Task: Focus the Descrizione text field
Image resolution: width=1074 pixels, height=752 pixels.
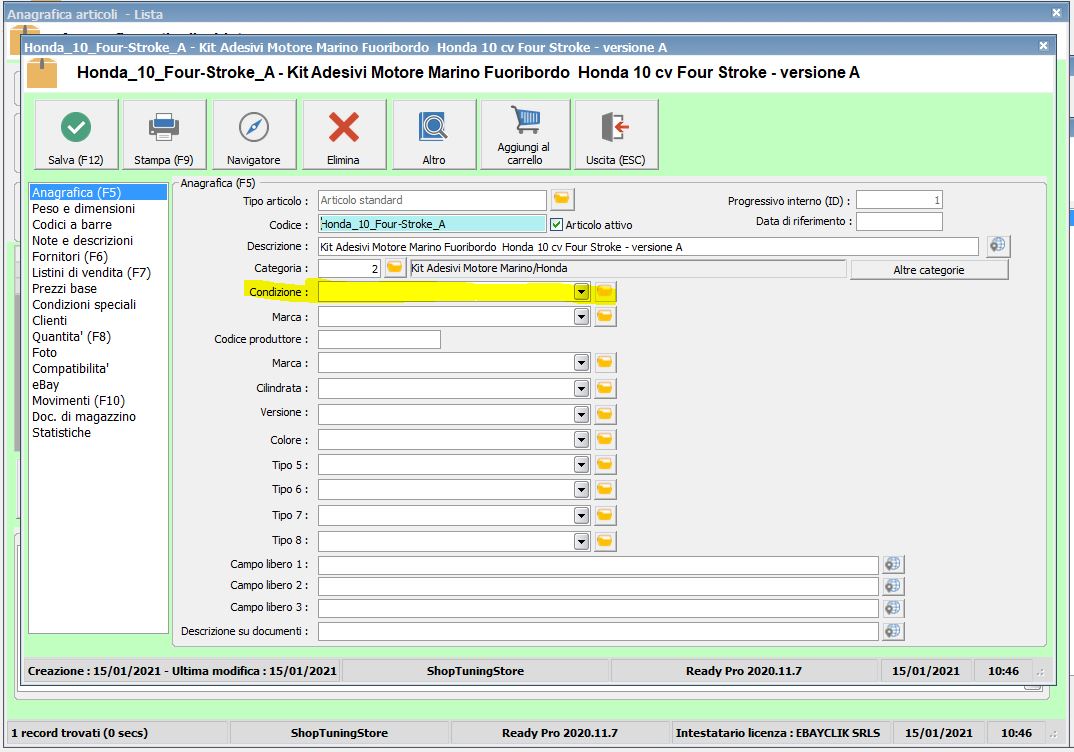Action: coord(648,247)
